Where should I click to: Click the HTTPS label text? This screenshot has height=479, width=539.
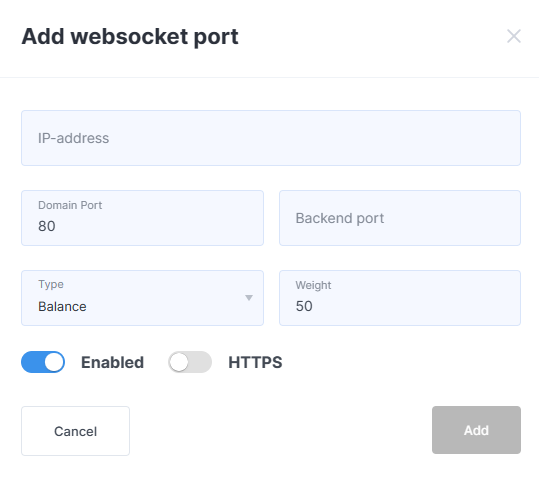(255, 362)
